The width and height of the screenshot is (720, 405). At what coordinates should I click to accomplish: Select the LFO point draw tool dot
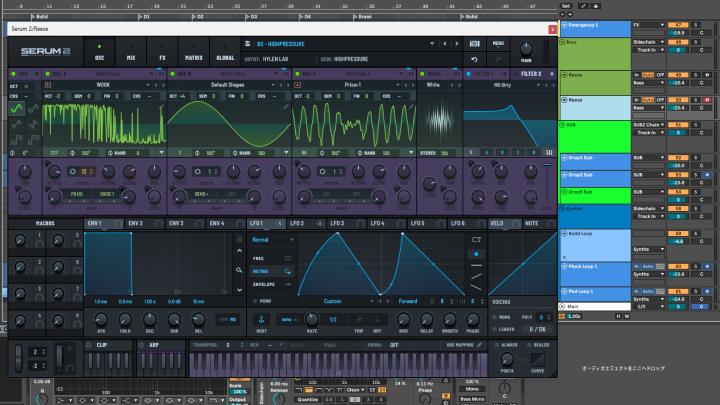coord(476,254)
